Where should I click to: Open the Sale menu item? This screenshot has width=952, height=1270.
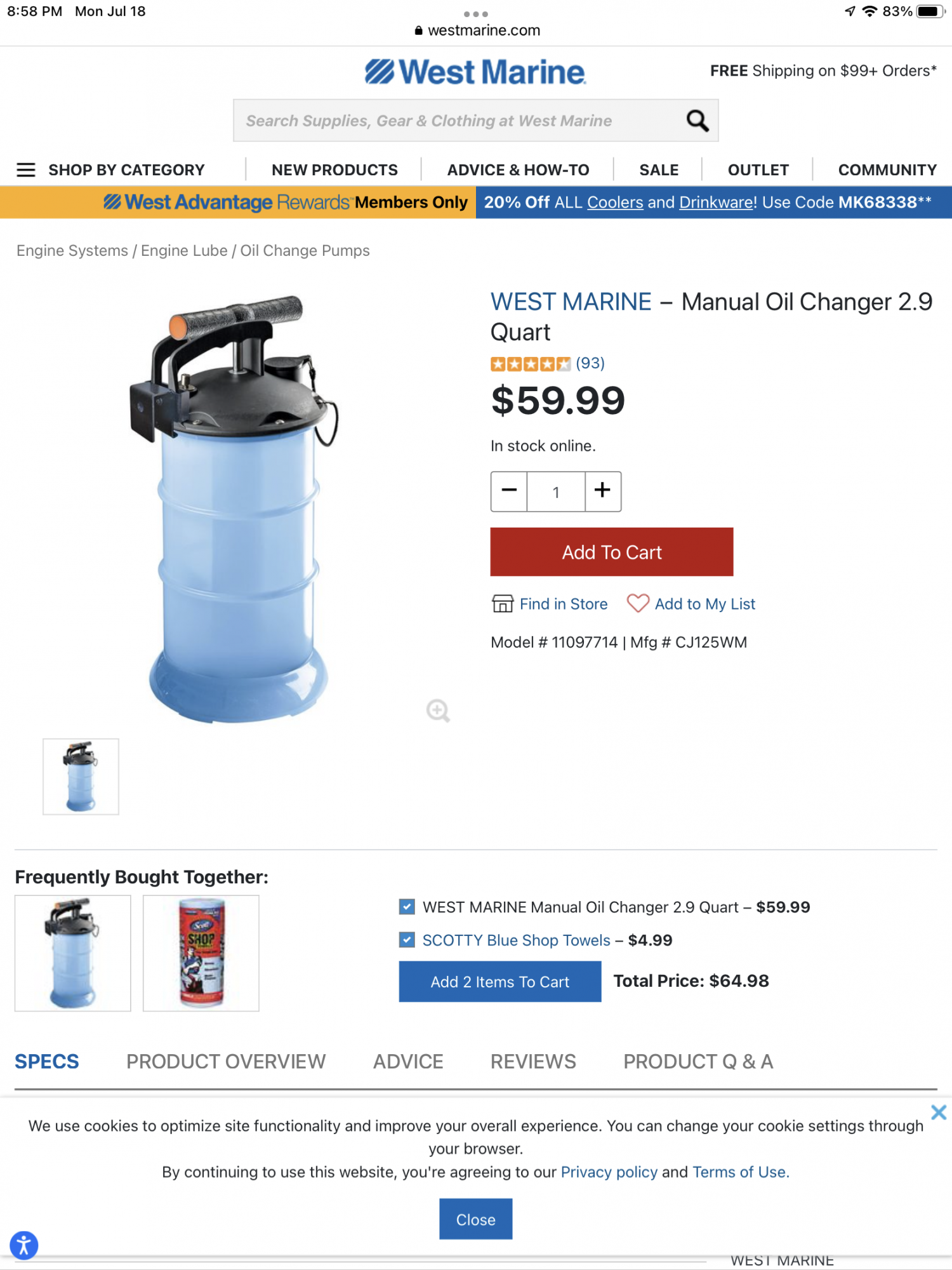tap(659, 170)
